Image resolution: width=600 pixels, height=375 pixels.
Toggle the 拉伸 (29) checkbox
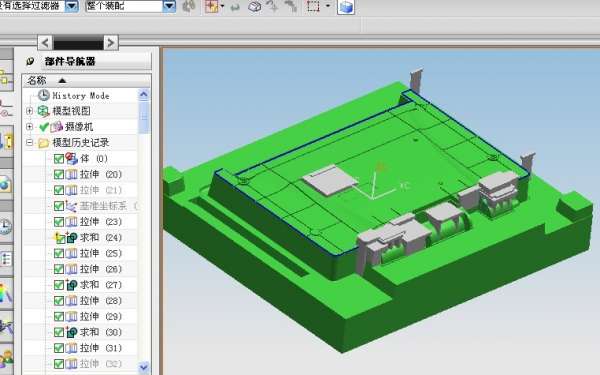click(x=59, y=316)
